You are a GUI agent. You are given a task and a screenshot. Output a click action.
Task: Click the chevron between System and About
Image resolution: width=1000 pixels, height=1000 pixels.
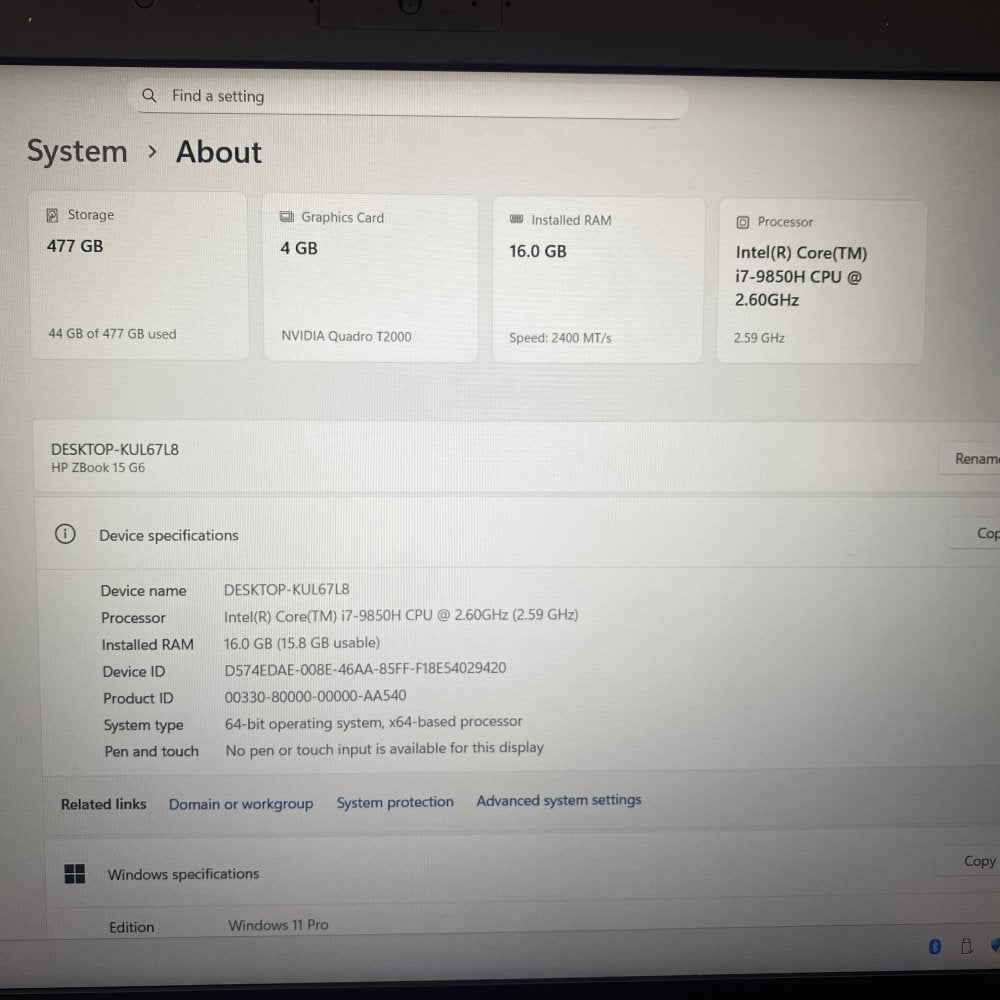tap(152, 153)
